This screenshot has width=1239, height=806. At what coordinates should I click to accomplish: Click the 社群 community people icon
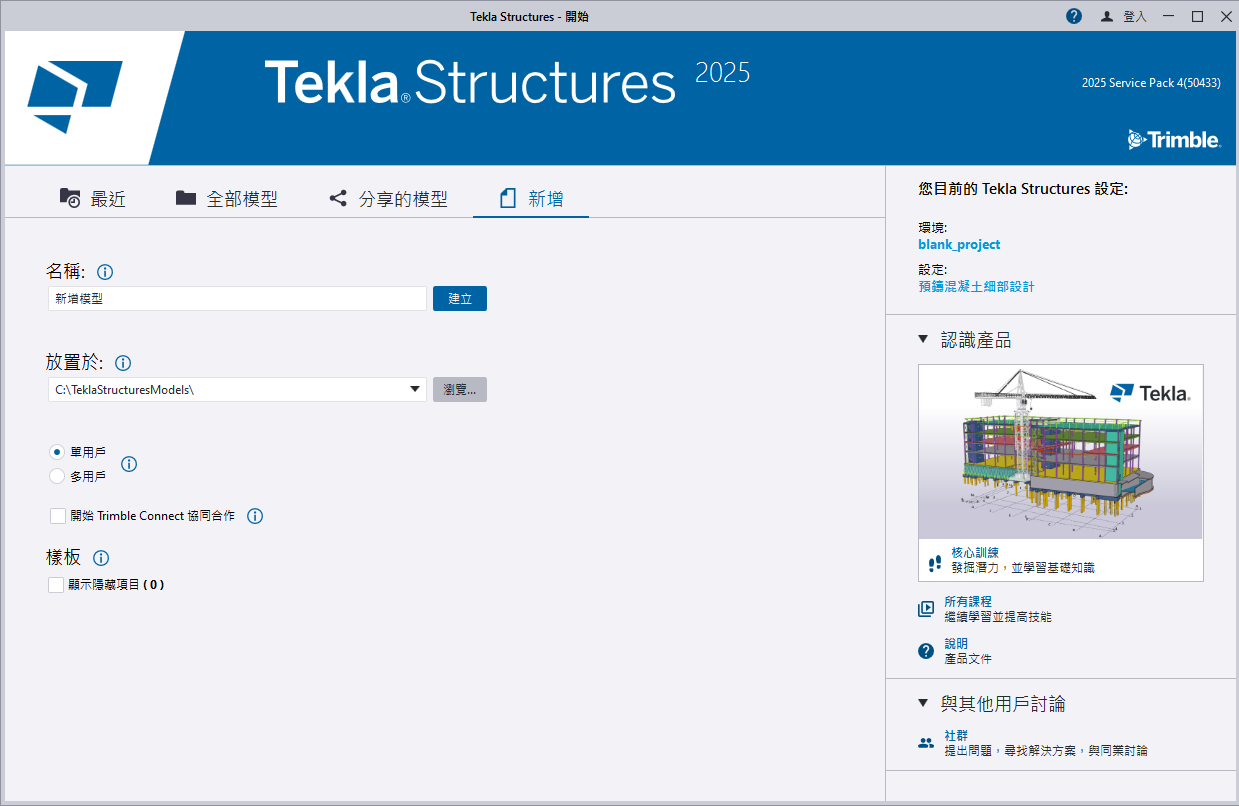(x=926, y=743)
